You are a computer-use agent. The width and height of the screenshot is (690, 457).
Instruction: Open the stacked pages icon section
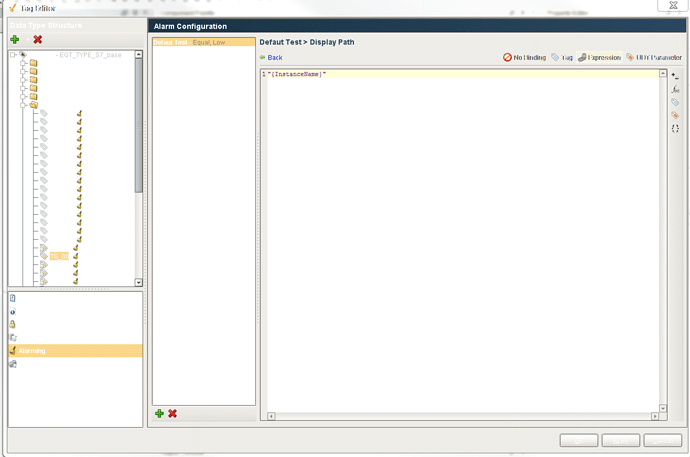tap(13, 337)
